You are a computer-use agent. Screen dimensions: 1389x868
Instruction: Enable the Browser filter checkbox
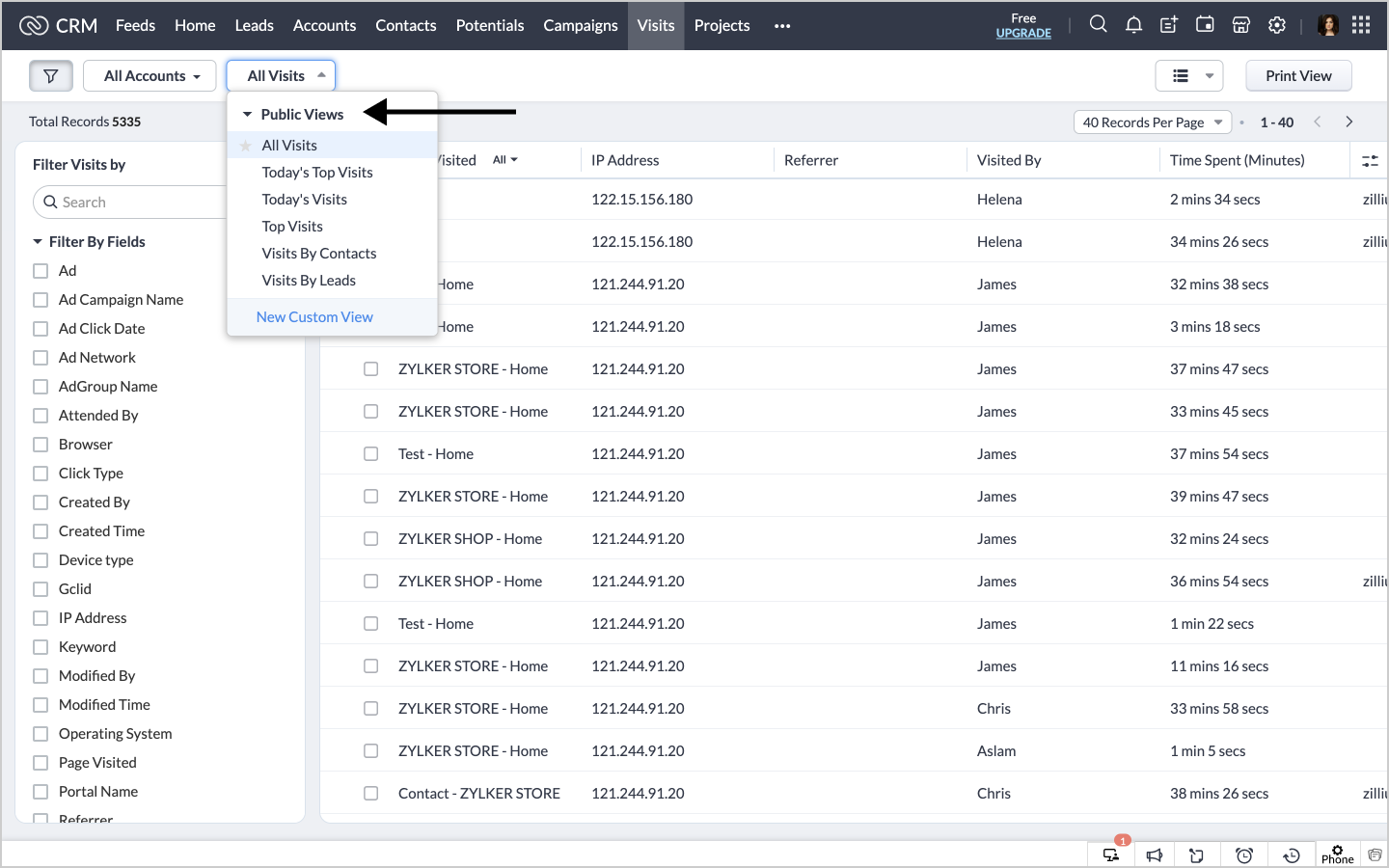pyautogui.click(x=41, y=445)
